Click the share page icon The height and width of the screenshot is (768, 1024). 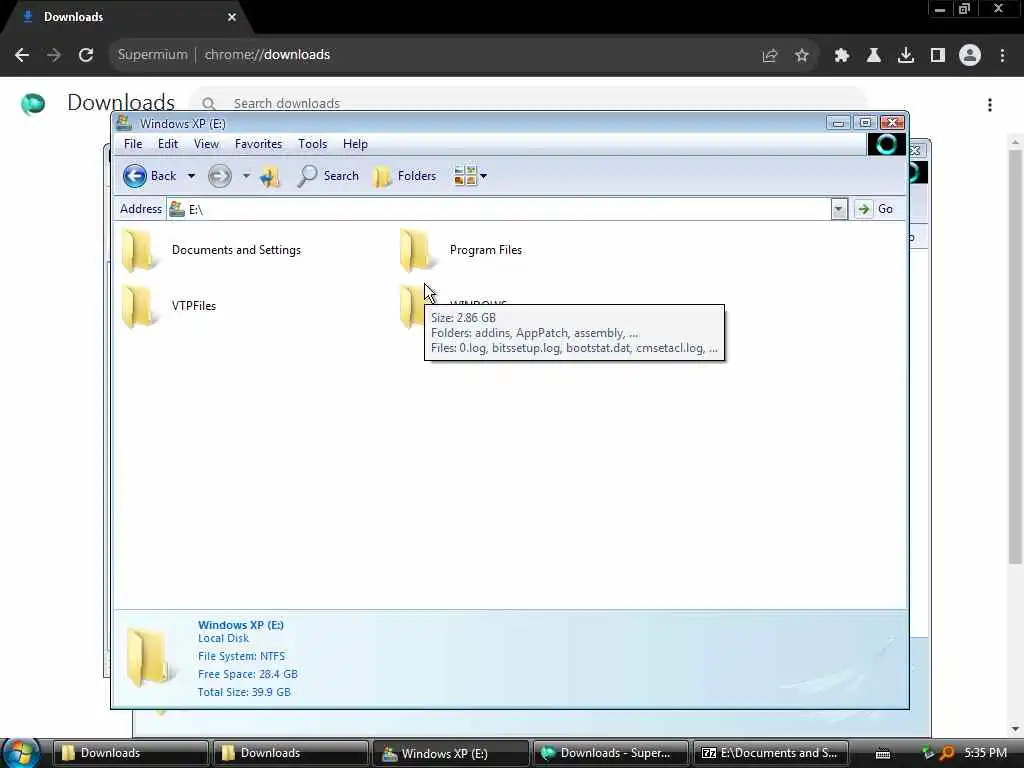(770, 56)
